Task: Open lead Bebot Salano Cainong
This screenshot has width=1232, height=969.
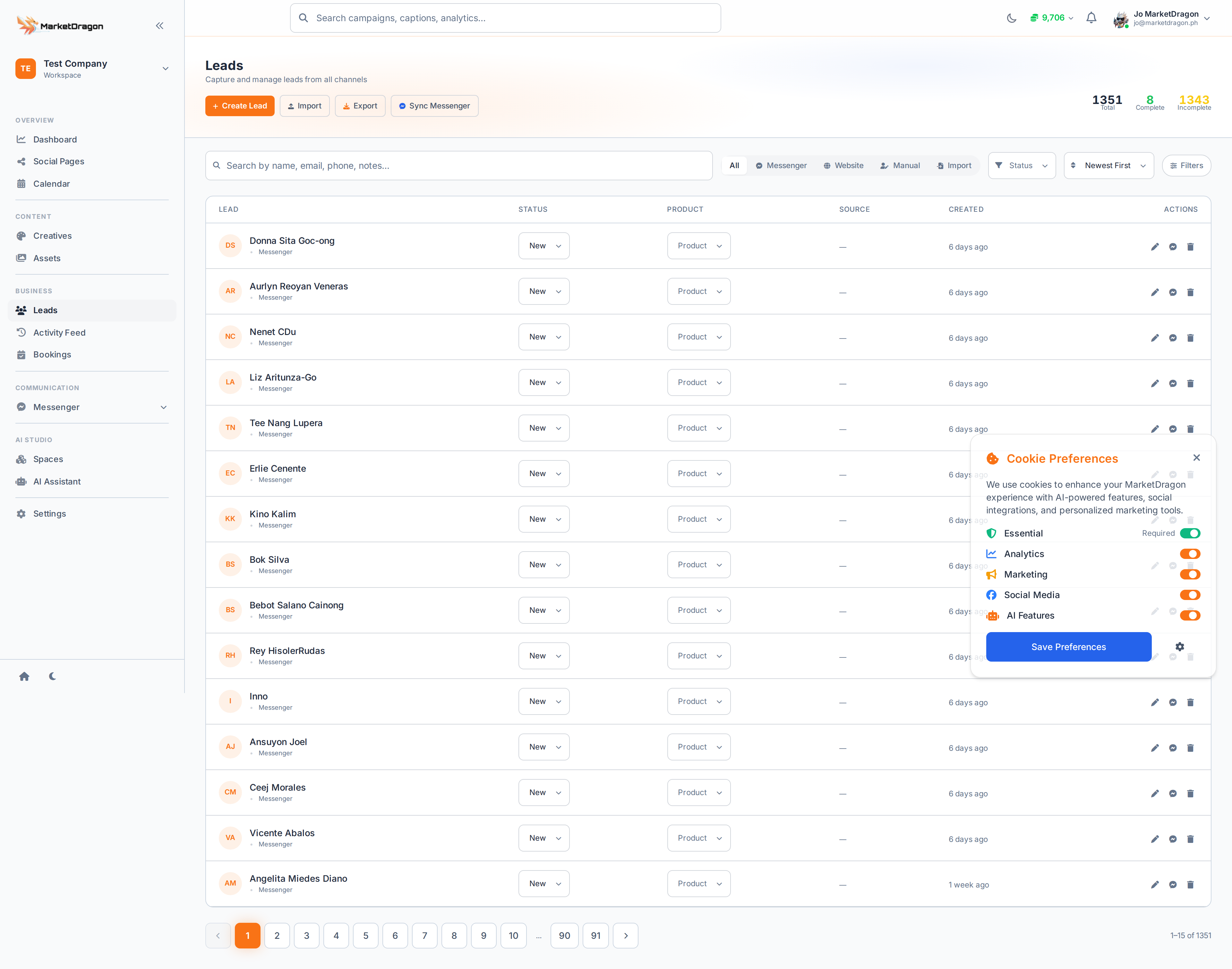Action: point(296,605)
